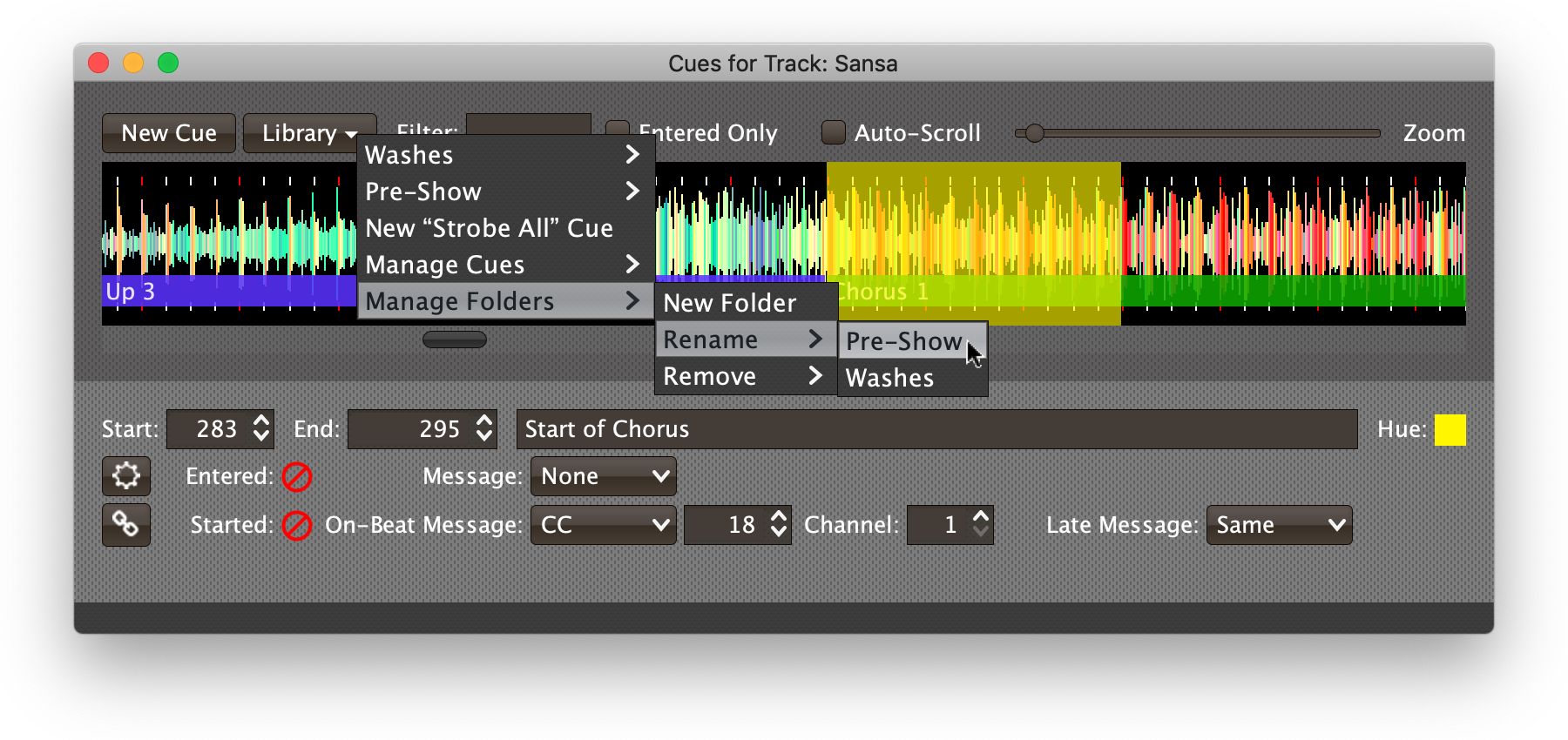This screenshot has height=740, width=1568.
Task: Minimize the window with yellow button
Action: (x=133, y=63)
